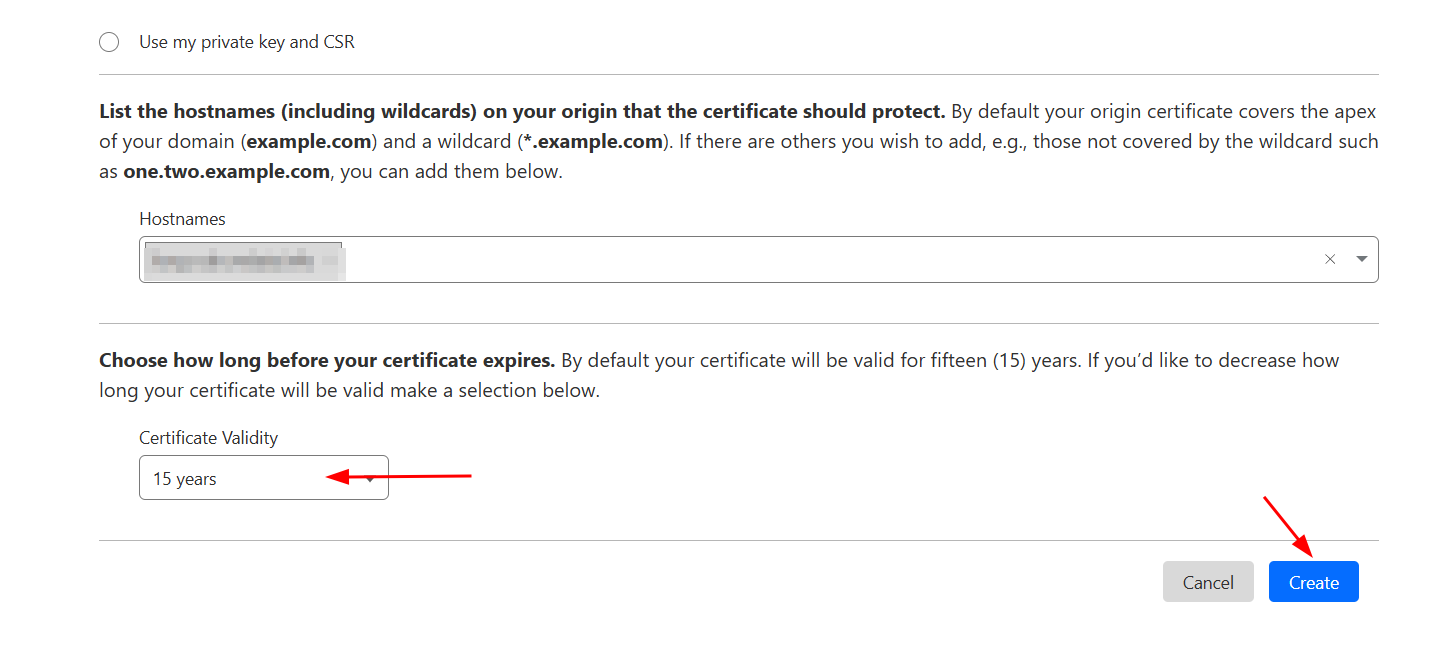Click the "15 years" selected value

click(185, 479)
